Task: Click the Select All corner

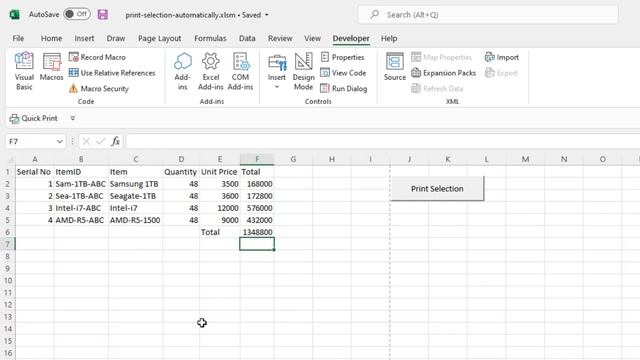Action: [x=10, y=160]
